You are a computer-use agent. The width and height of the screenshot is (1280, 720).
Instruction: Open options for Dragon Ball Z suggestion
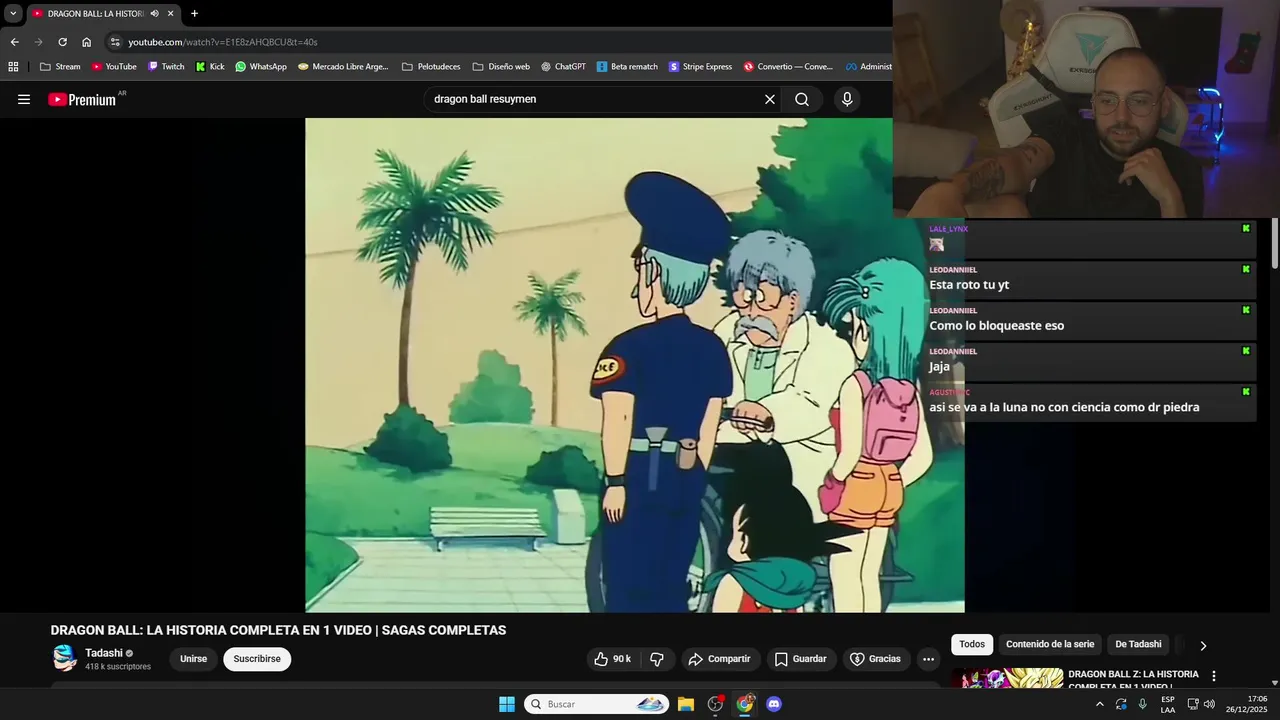(x=1214, y=676)
